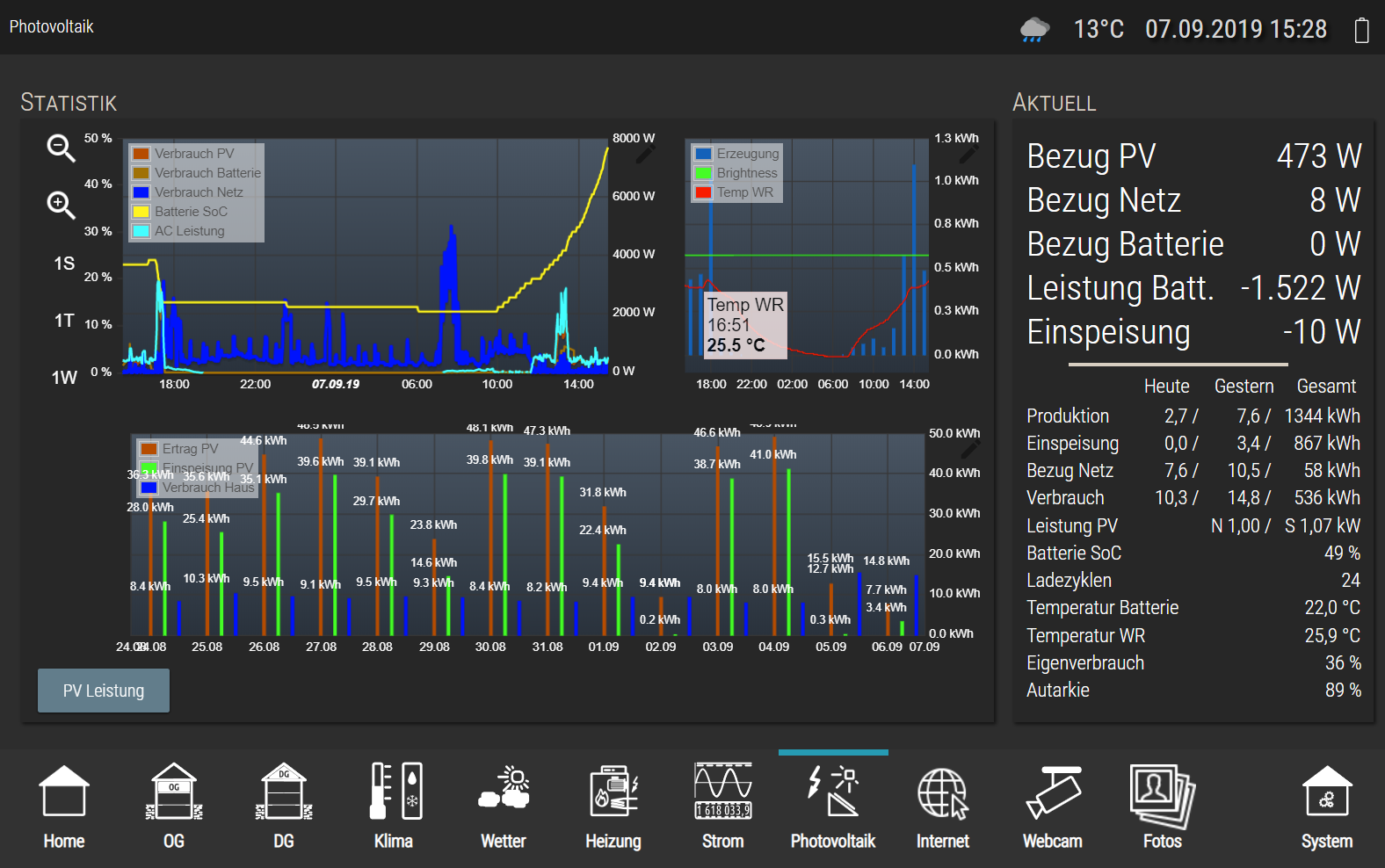The width and height of the screenshot is (1385, 868).
Task: Open the OG floor icon
Action: click(174, 792)
